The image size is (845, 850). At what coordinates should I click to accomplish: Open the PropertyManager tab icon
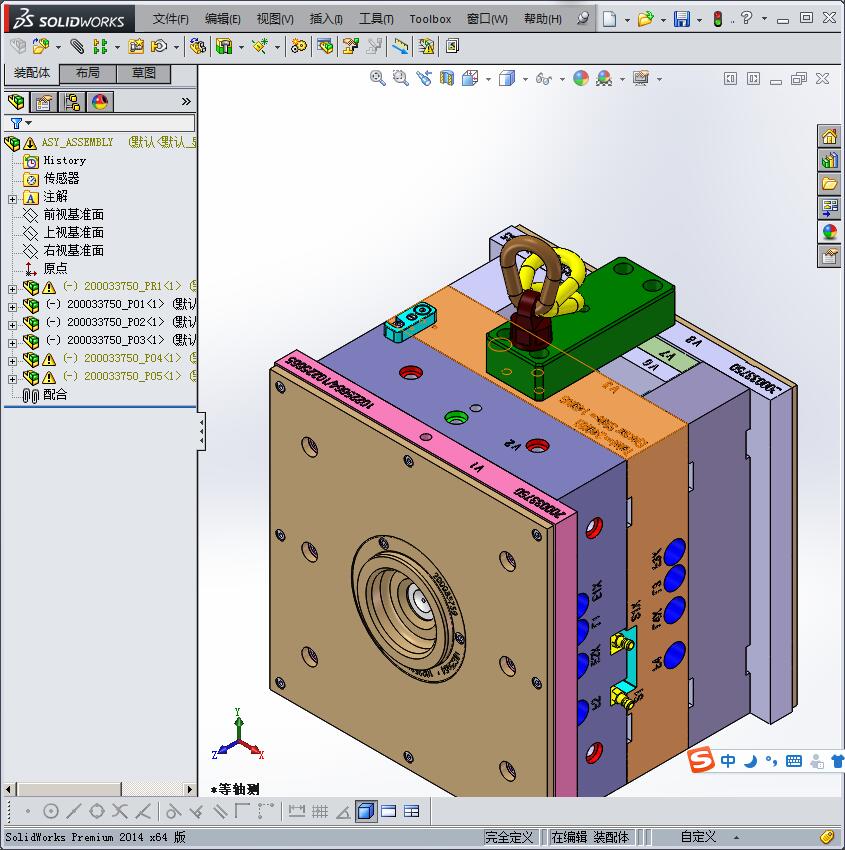pos(44,102)
